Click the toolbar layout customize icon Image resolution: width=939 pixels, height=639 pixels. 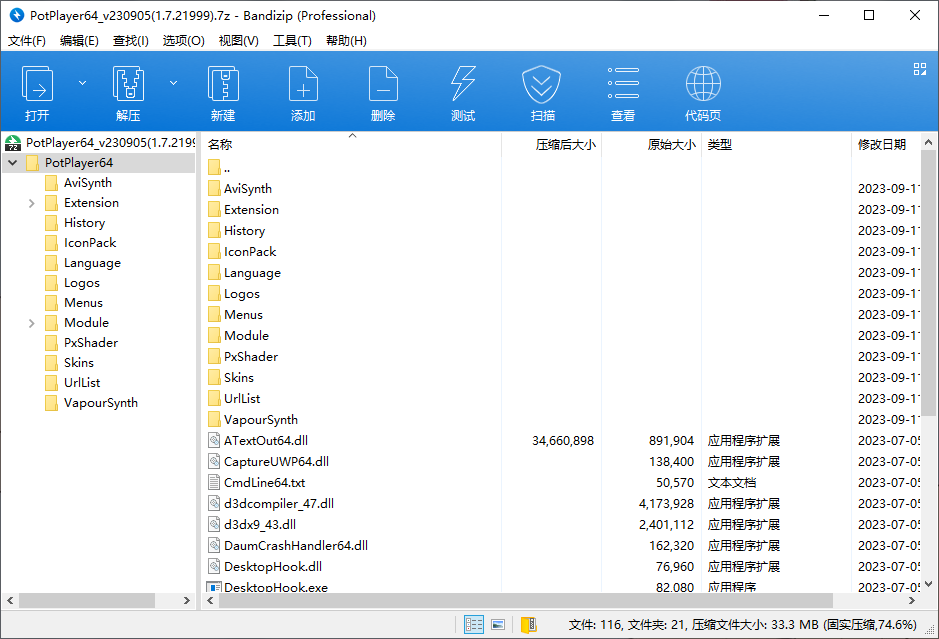tap(919, 70)
